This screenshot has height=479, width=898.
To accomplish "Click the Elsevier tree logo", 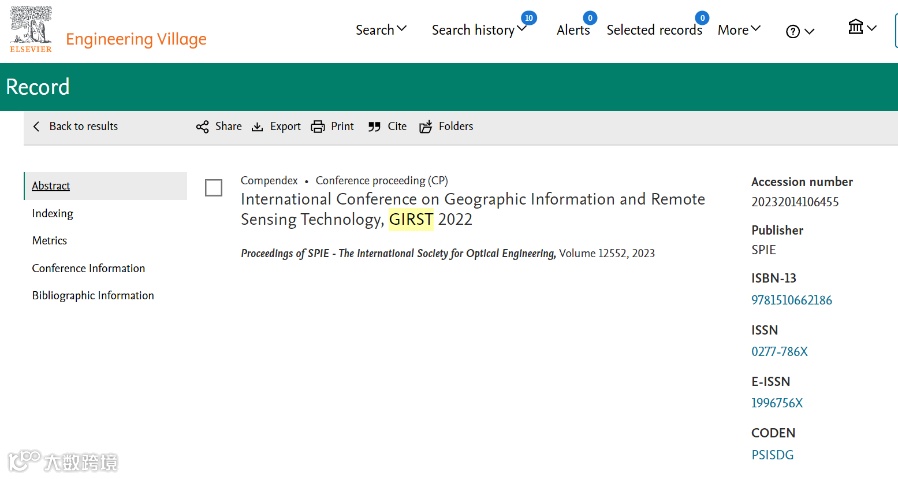I will pyautogui.click(x=31, y=29).
